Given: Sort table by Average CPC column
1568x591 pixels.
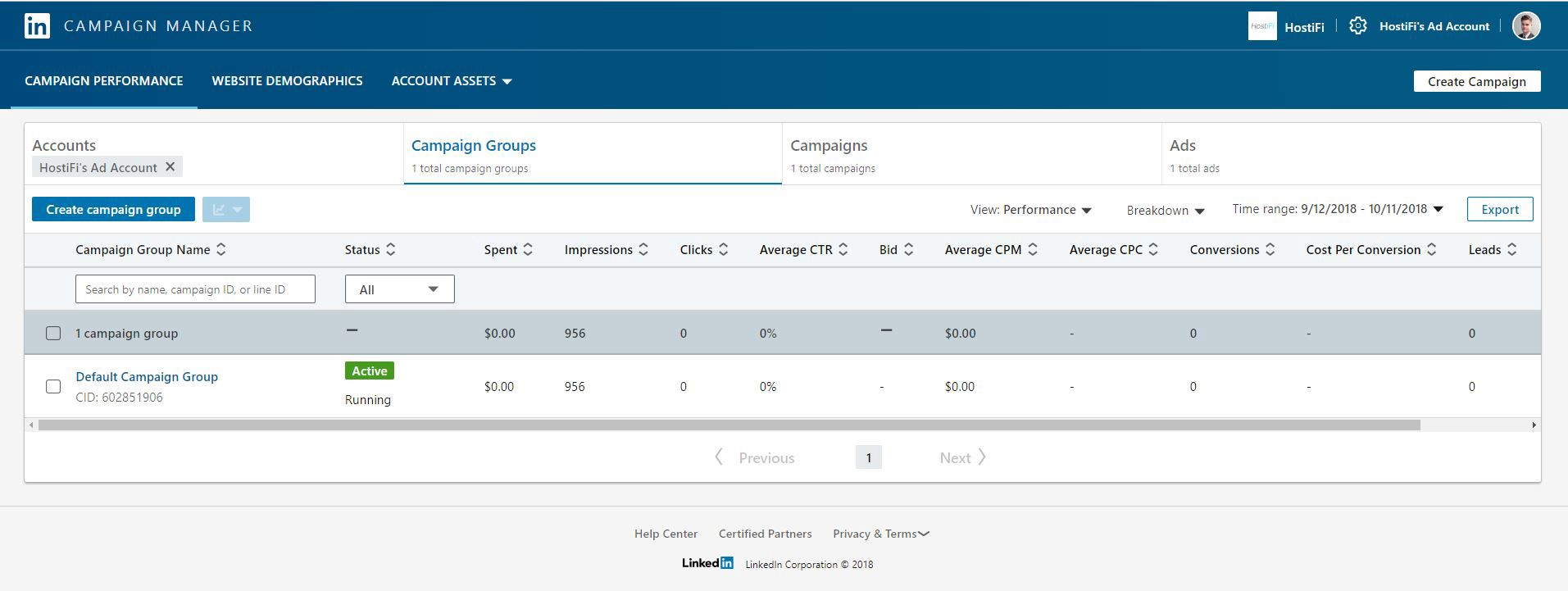Looking at the screenshot, I should [1153, 249].
